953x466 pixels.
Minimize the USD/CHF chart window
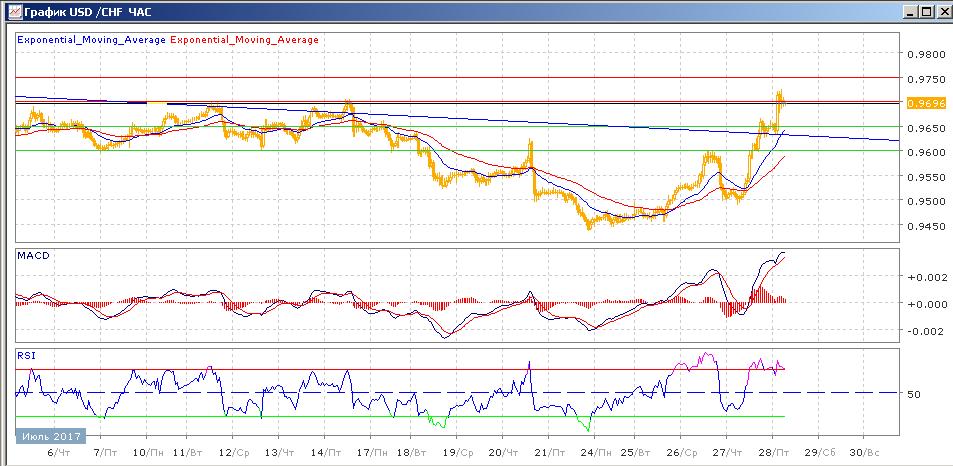(x=912, y=12)
